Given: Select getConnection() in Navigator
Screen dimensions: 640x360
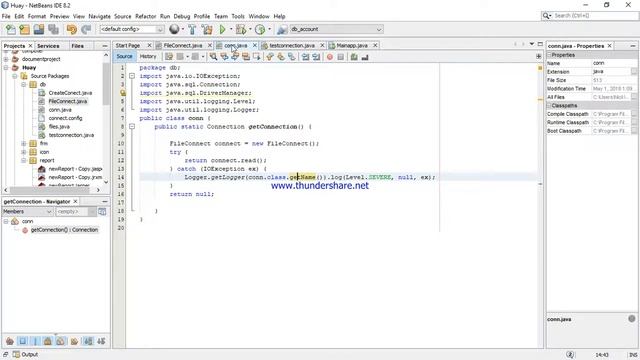Looking at the screenshot, I should 64,230.
